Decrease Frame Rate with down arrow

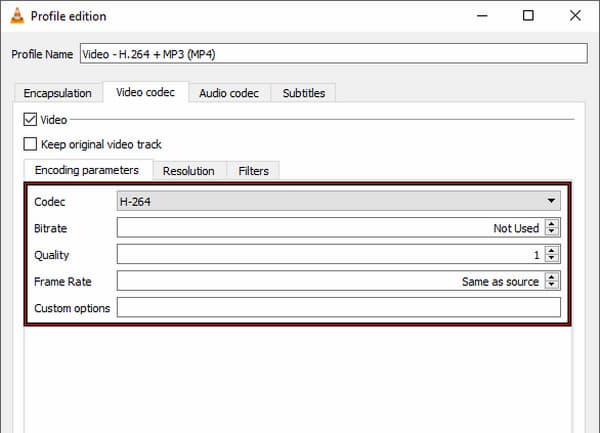(x=551, y=285)
